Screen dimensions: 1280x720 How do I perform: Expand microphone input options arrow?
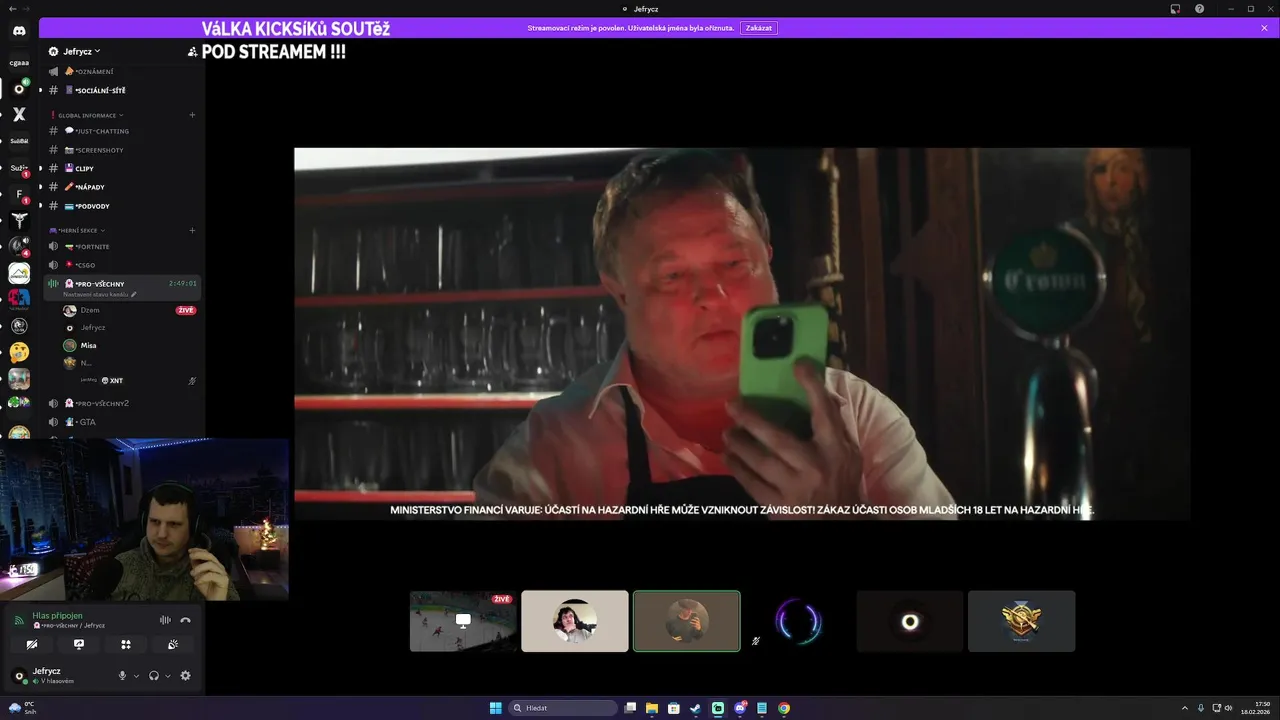(136, 676)
